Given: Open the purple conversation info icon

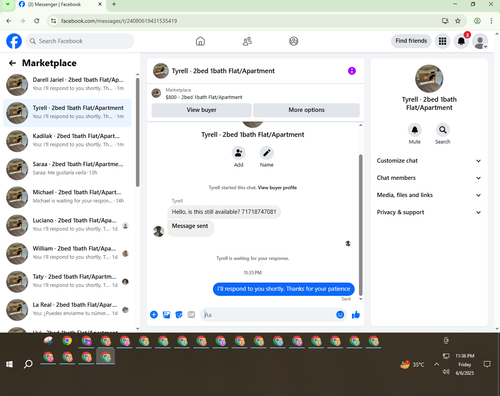Looking at the screenshot, I should pyautogui.click(x=352, y=71).
